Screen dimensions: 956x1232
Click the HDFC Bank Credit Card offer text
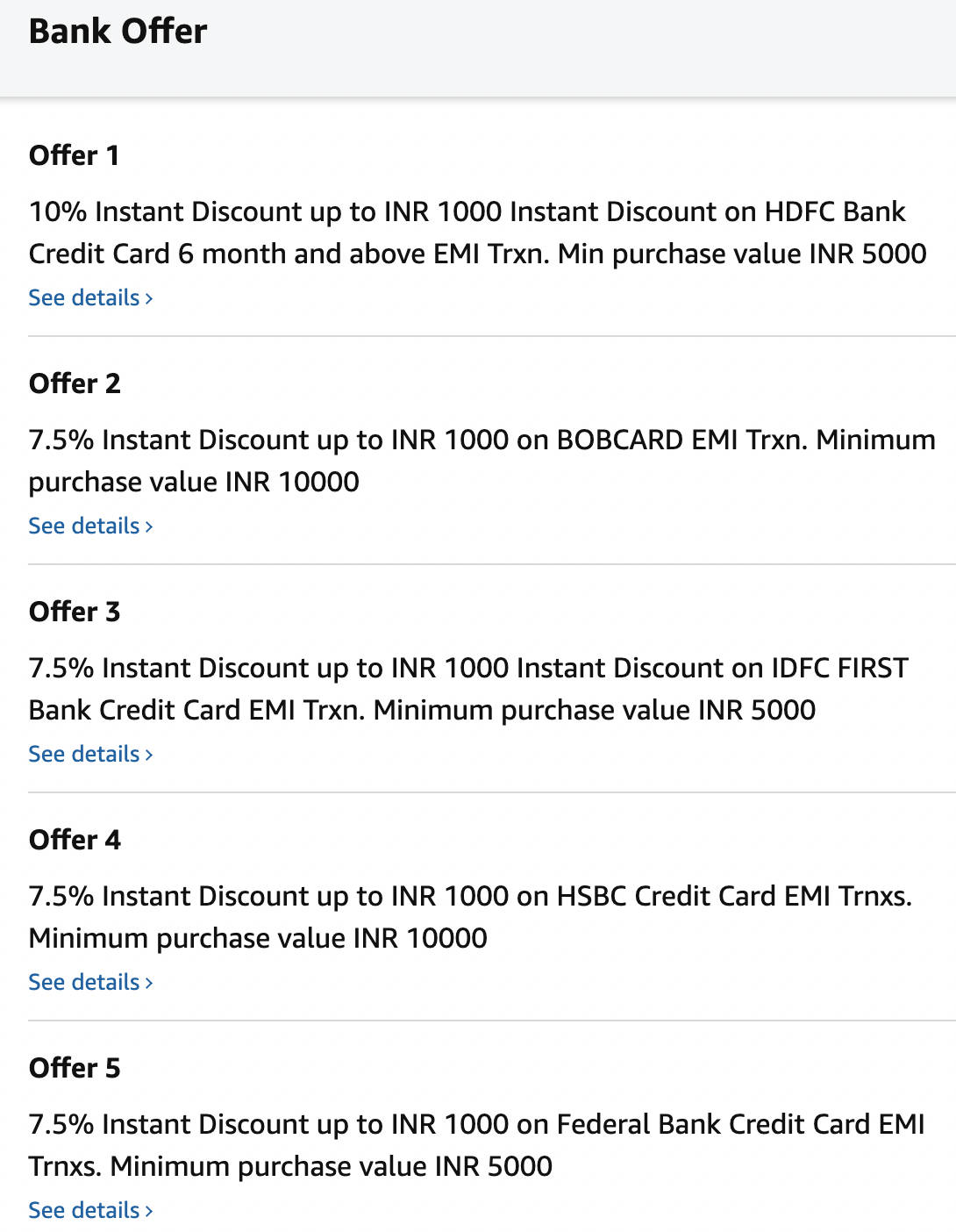477,233
